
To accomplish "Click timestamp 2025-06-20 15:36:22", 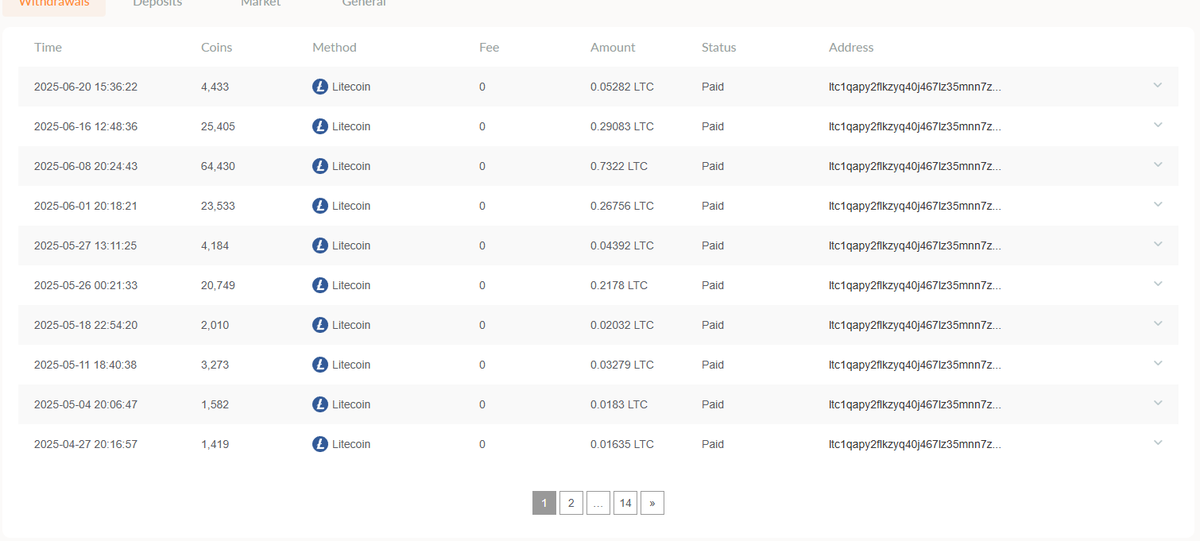I will pyautogui.click(x=86, y=87).
